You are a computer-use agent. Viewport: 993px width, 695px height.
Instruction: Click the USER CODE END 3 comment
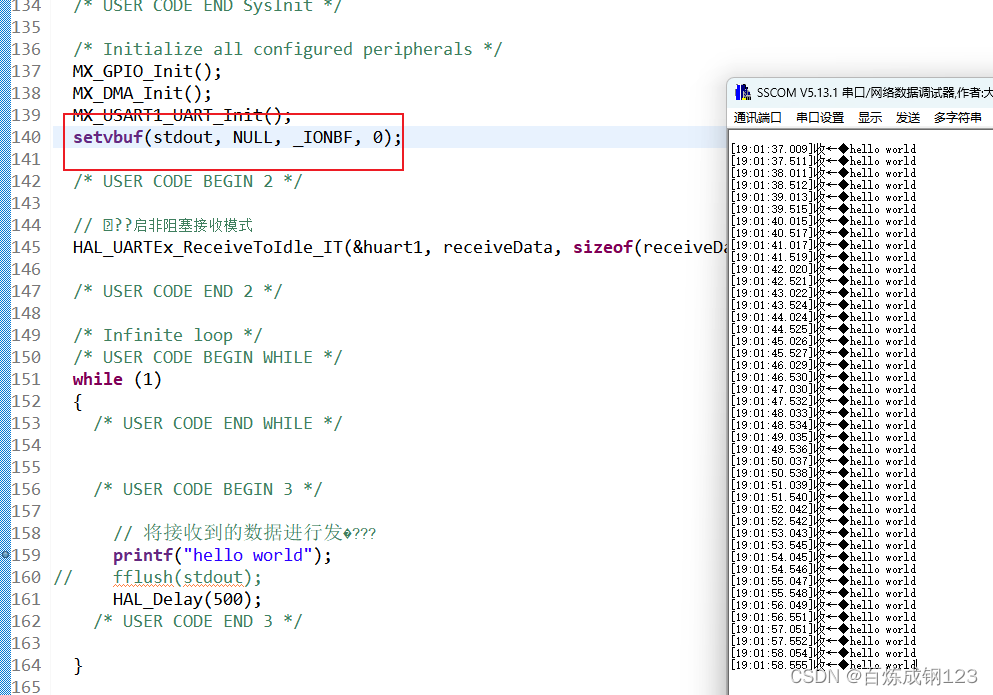point(198,622)
